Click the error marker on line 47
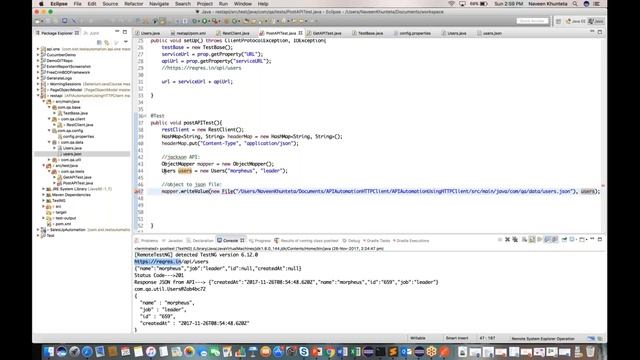640x360 pixels. point(136,191)
